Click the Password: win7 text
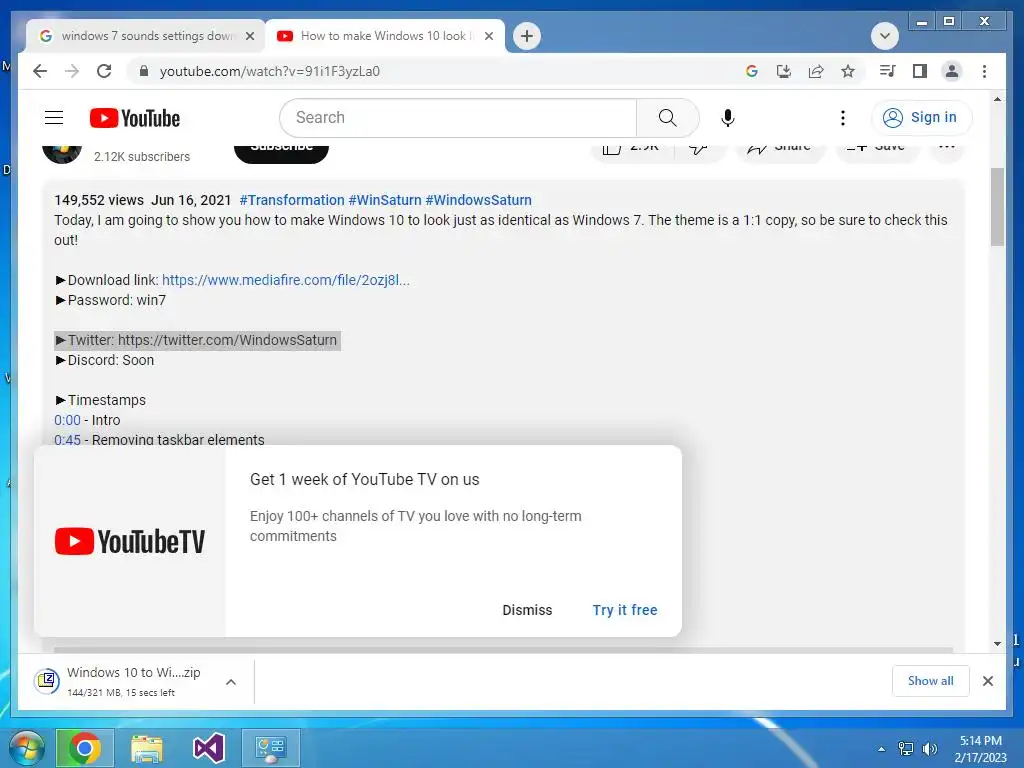Screen dimensions: 1024x768 tap(110, 300)
